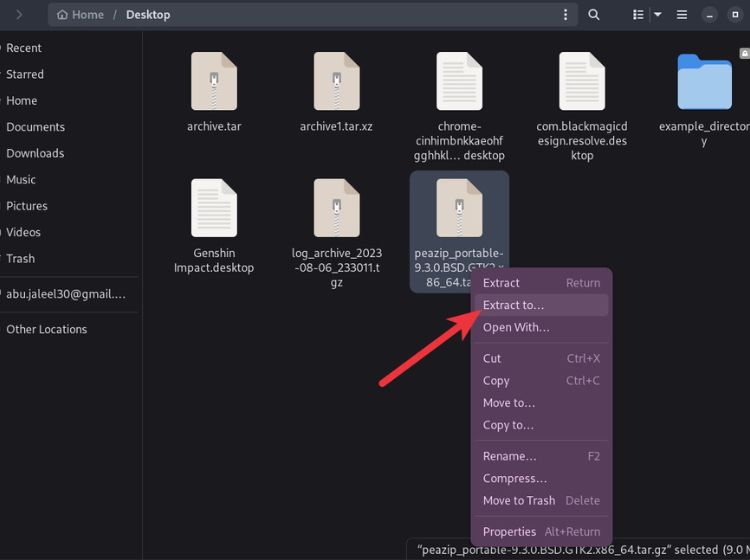Go forward with the navigation arrow
Viewport: 750px width, 560px height.
(x=19, y=15)
